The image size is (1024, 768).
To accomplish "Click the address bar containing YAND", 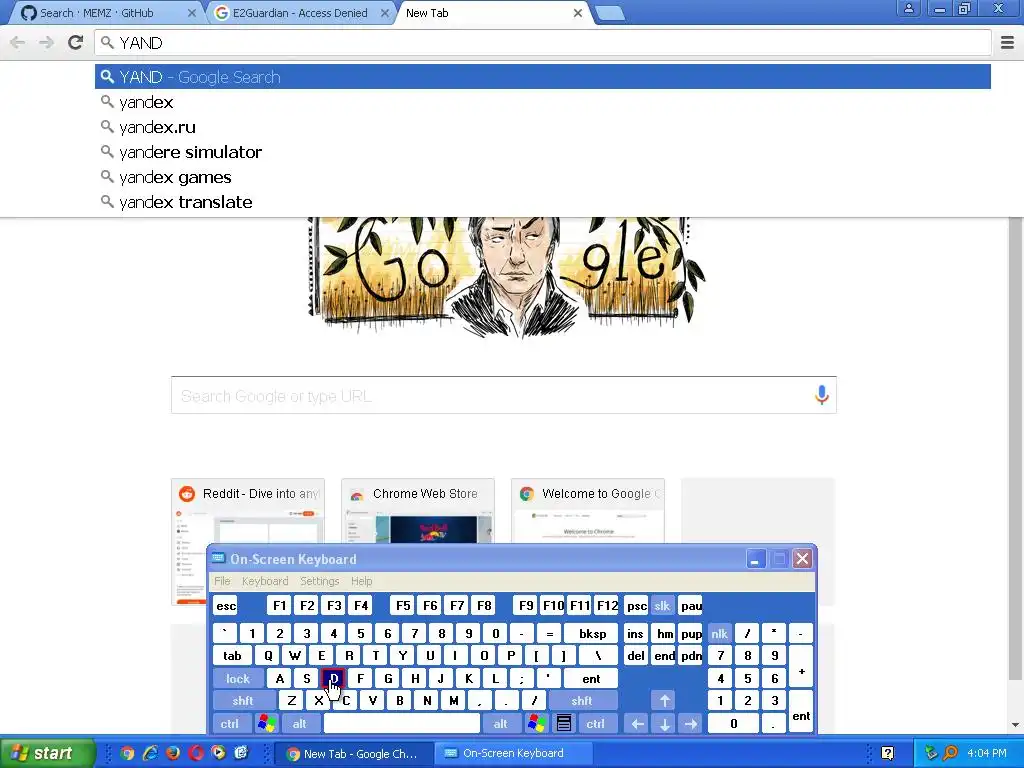I will 543,42.
